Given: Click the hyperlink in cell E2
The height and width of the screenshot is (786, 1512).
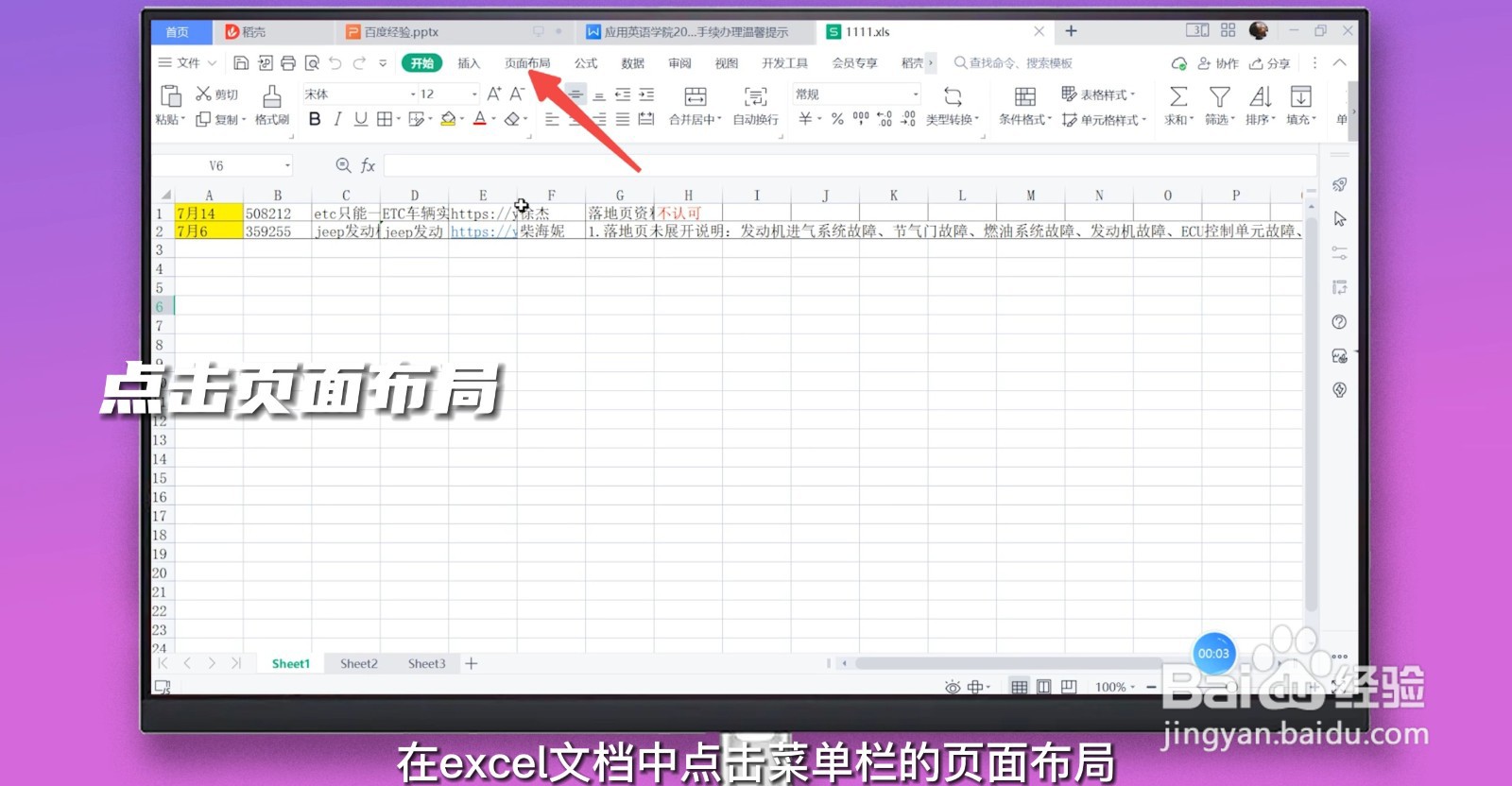Looking at the screenshot, I should tap(483, 231).
